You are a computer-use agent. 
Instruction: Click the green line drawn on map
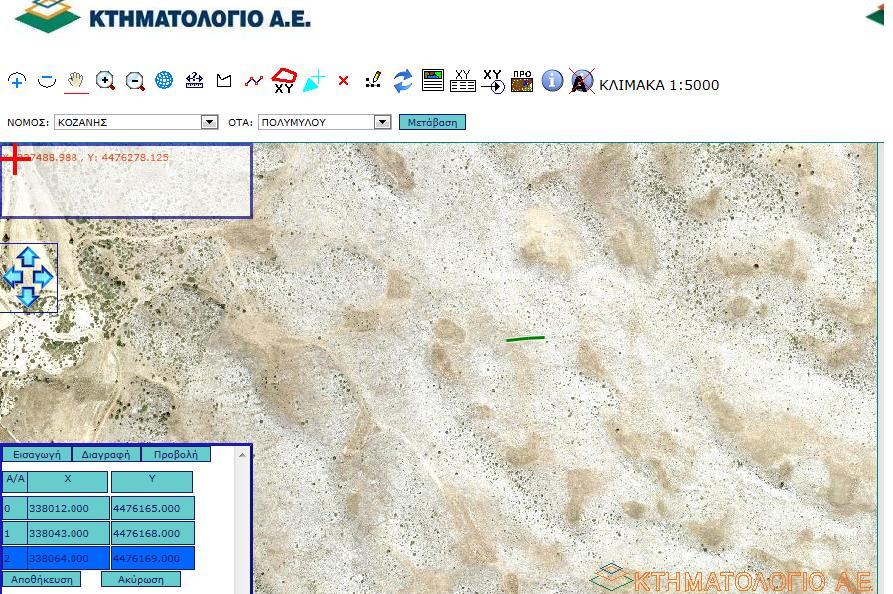(525, 339)
